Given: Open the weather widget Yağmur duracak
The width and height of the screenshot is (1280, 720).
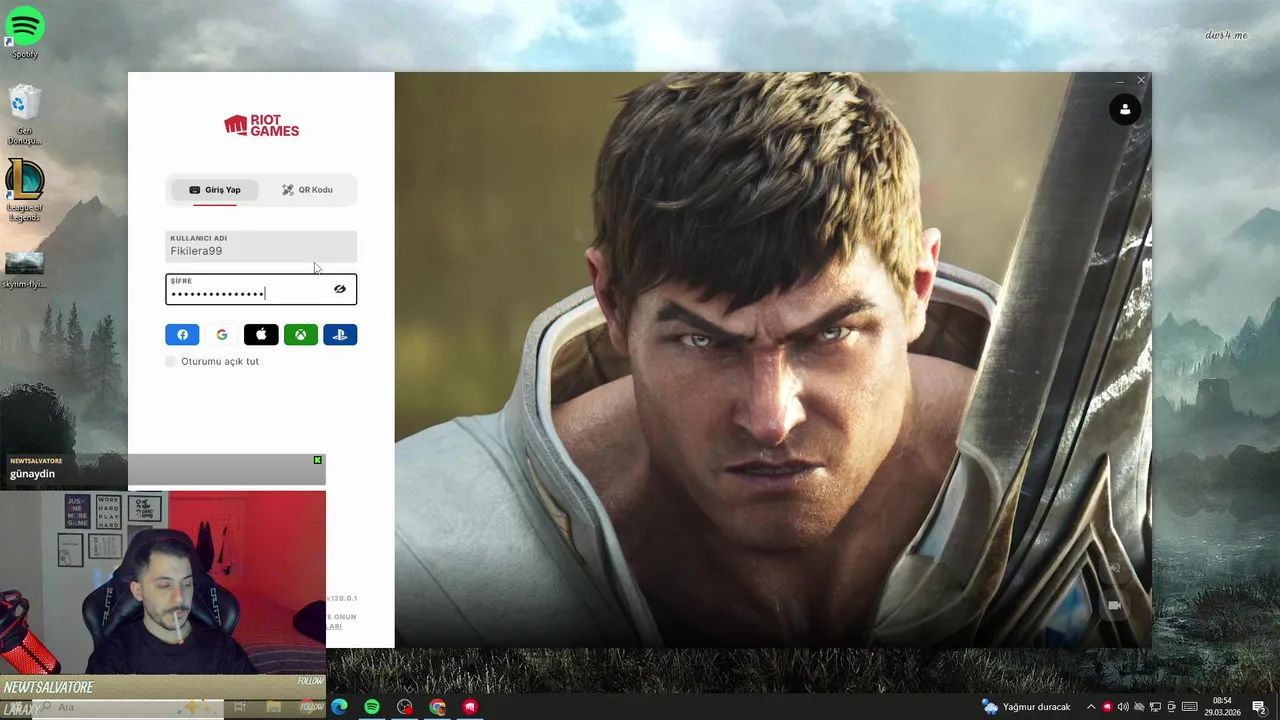Looking at the screenshot, I should (x=1026, y=707).
